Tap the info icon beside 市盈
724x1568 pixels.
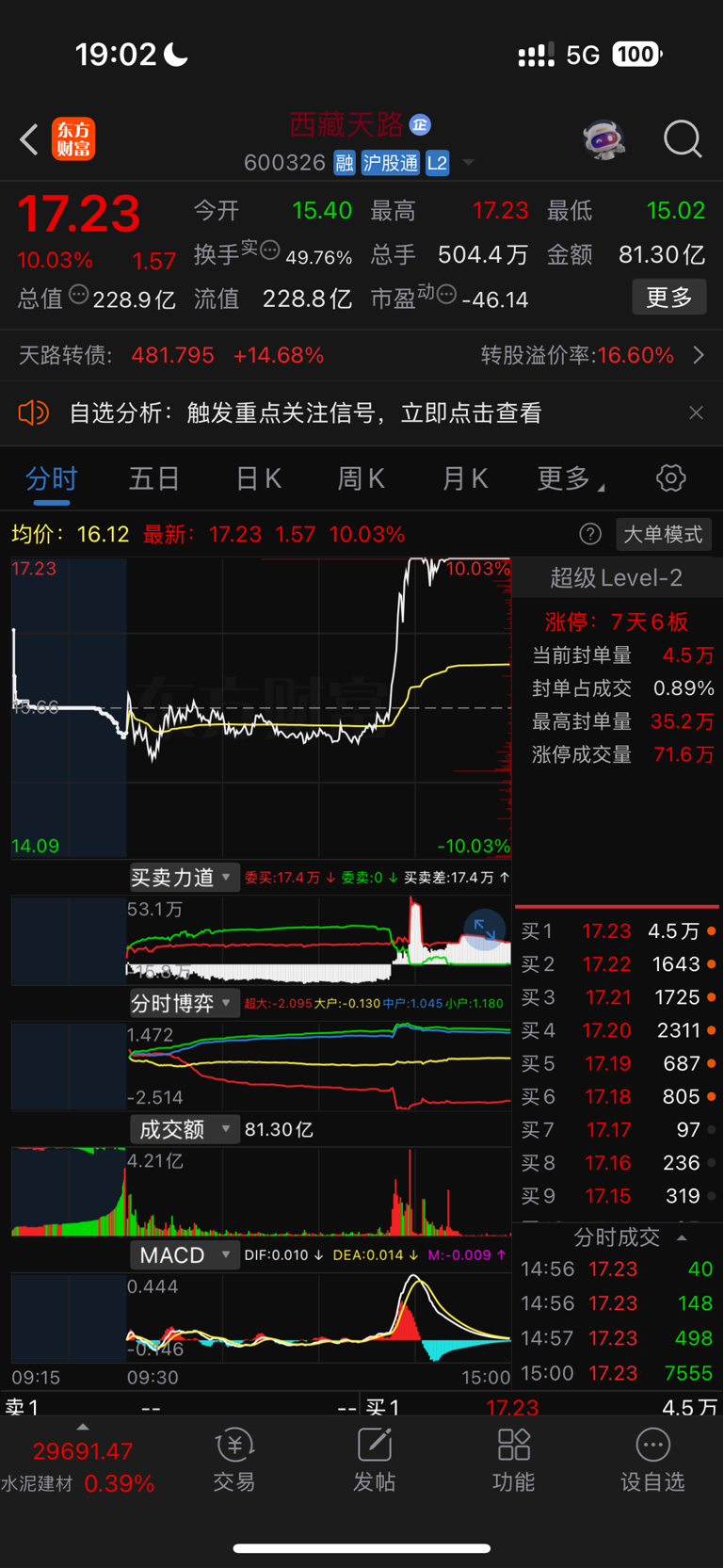click(447, 295)
